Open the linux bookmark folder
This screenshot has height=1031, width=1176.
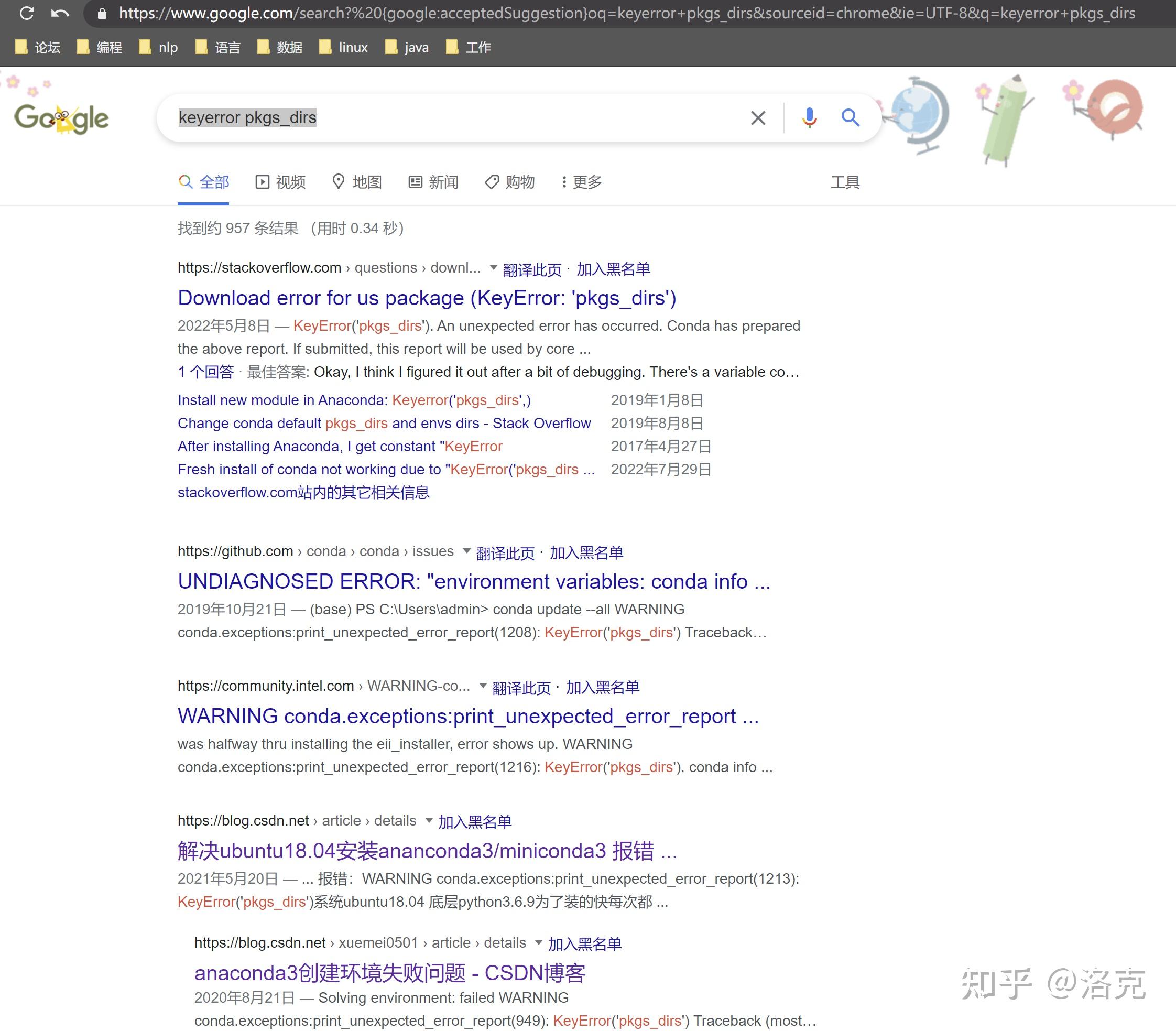[343, 47]
